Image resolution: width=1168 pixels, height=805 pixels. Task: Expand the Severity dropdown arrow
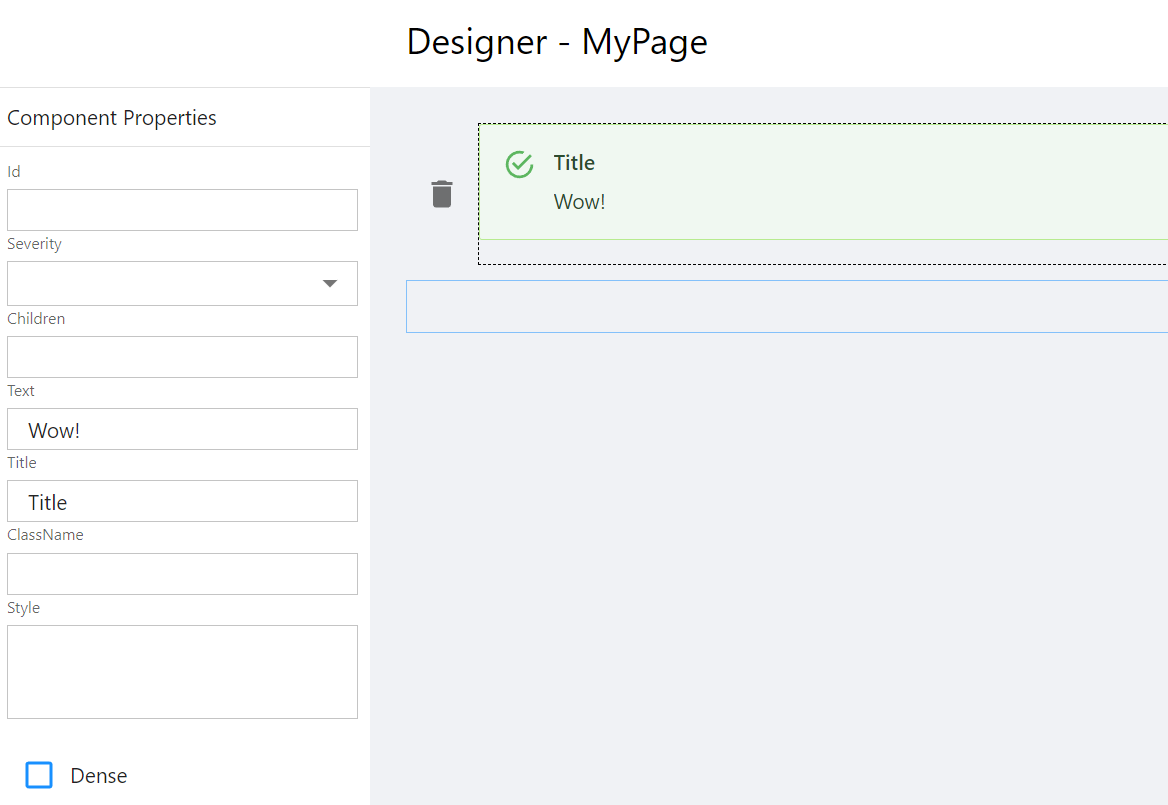(330, 283)
